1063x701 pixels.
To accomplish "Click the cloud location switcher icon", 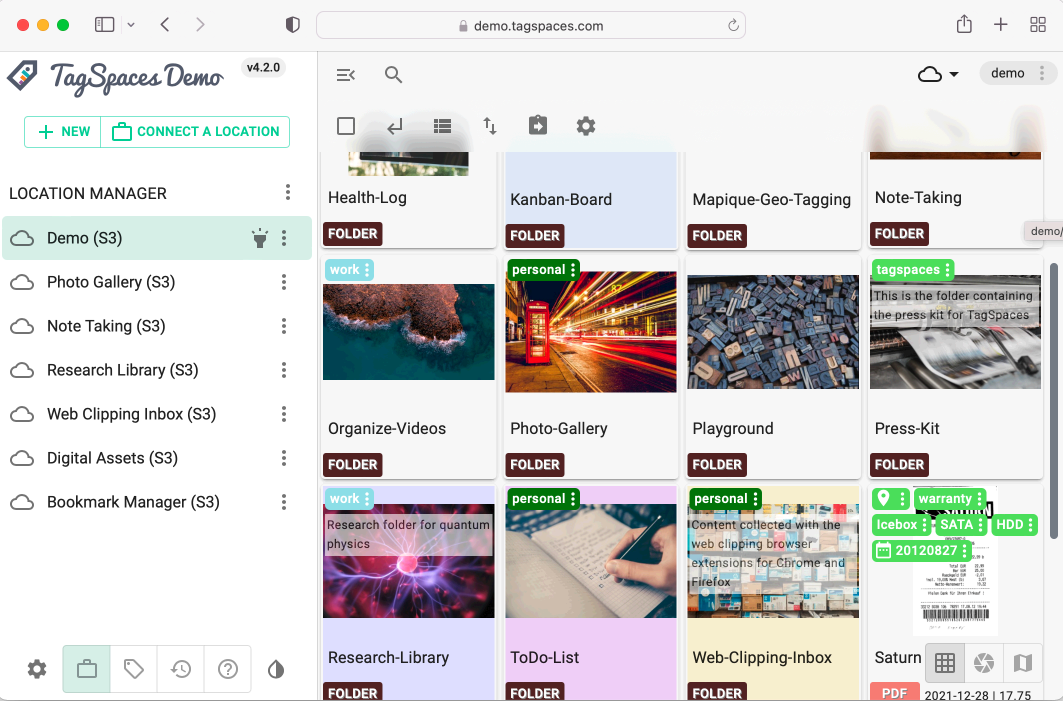I will pos(929,74).
